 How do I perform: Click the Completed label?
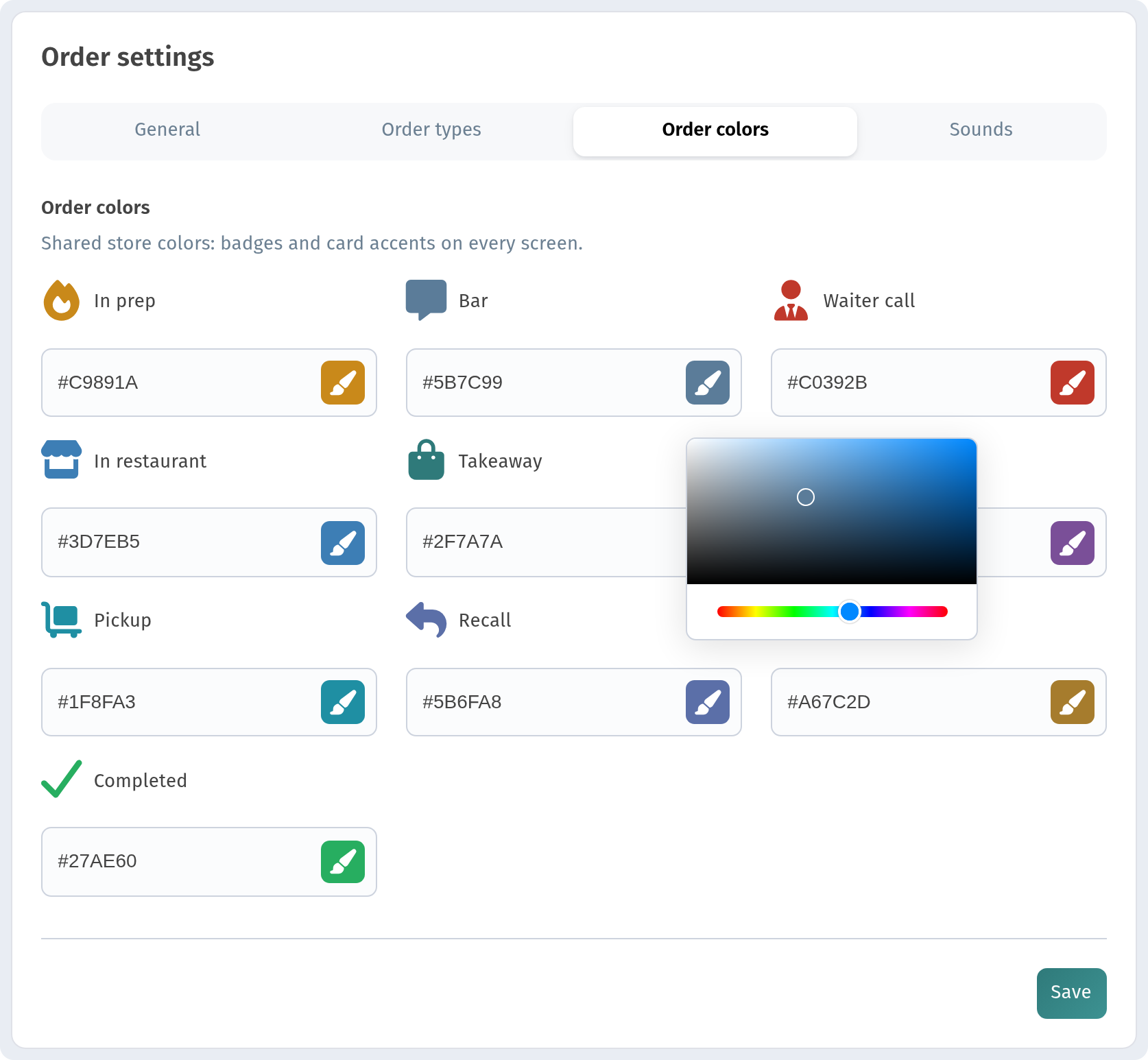tap(140, 781)
